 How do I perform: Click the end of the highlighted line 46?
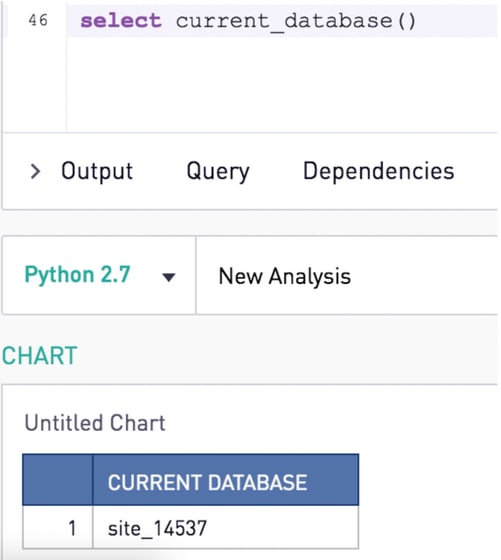pos(457,21)
